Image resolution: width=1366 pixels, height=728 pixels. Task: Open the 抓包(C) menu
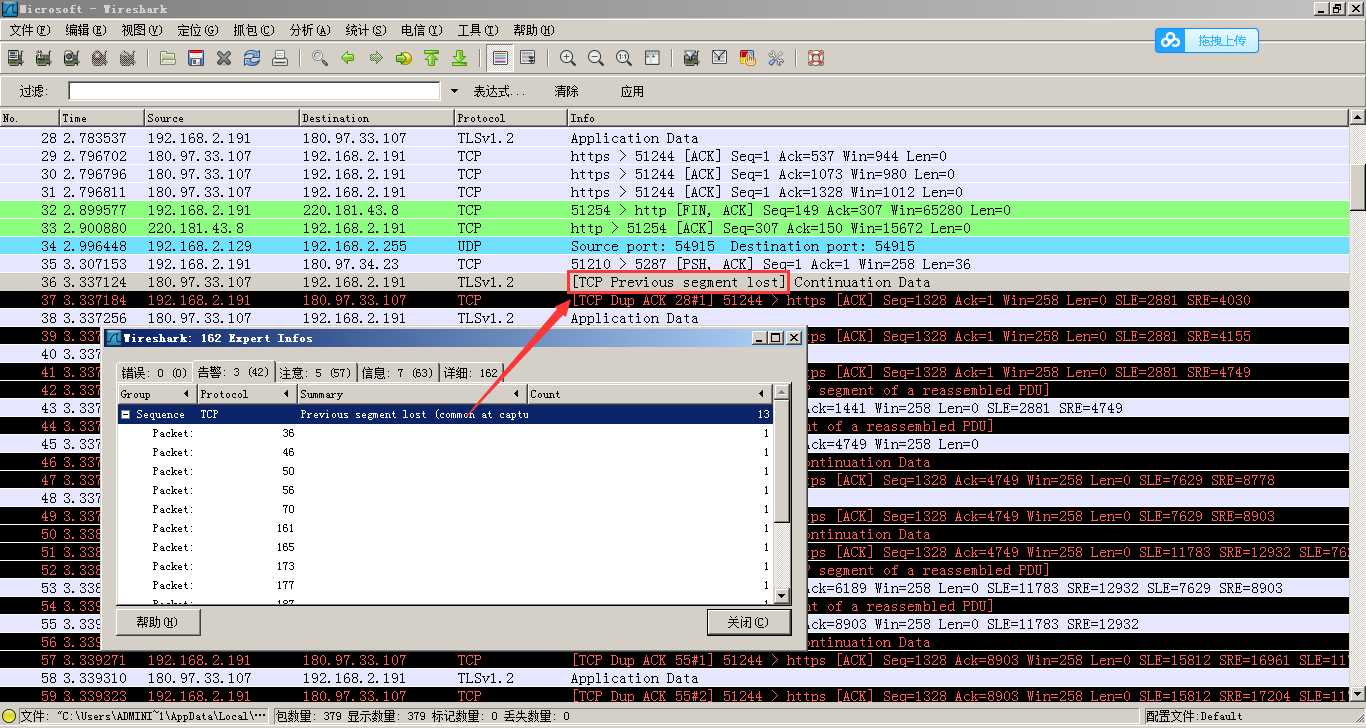(253, 30)
